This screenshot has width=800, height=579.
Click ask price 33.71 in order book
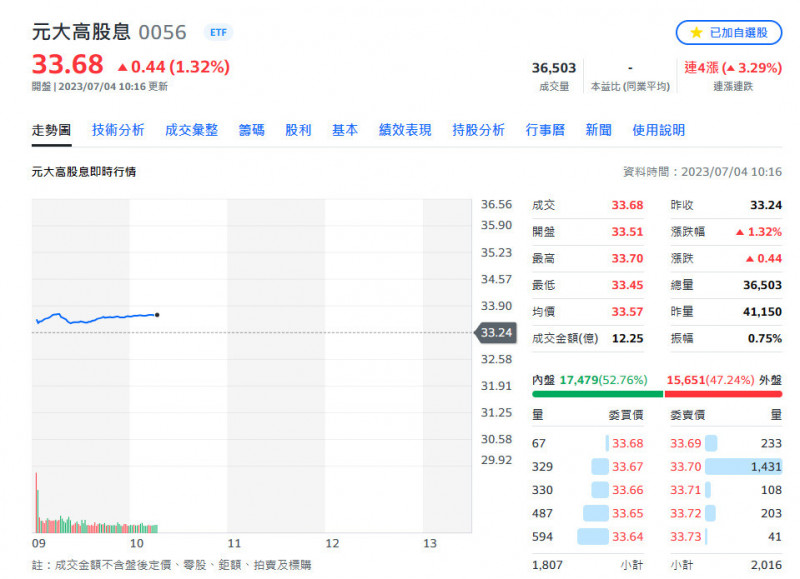(x=686, y=490)
